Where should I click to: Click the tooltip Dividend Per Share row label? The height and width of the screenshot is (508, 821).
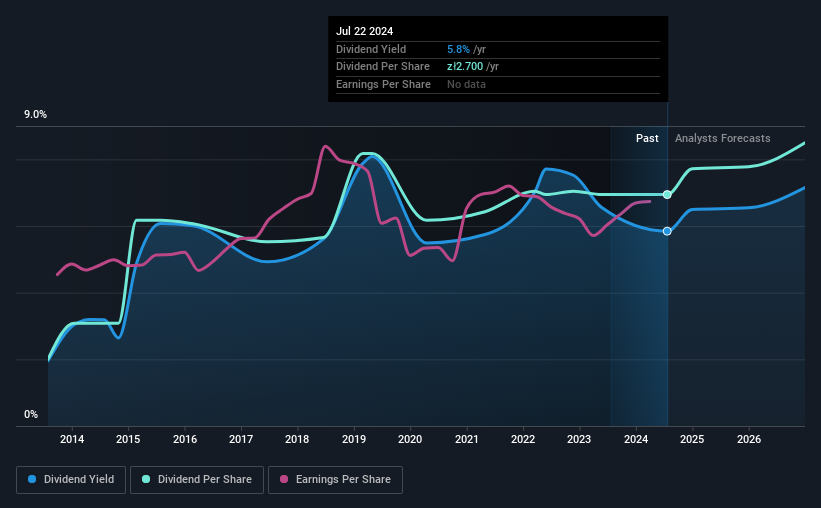coord(383,67)
